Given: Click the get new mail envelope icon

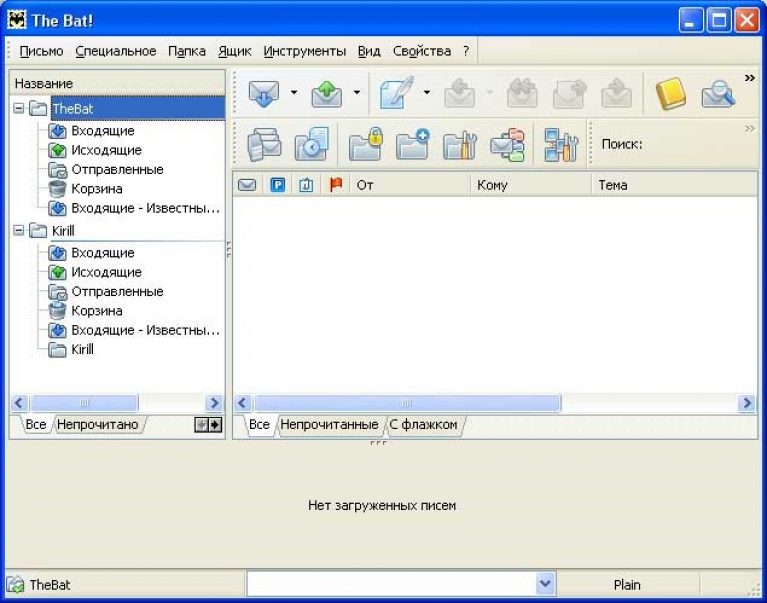Looking at the screenshot, I should [263, 94].
